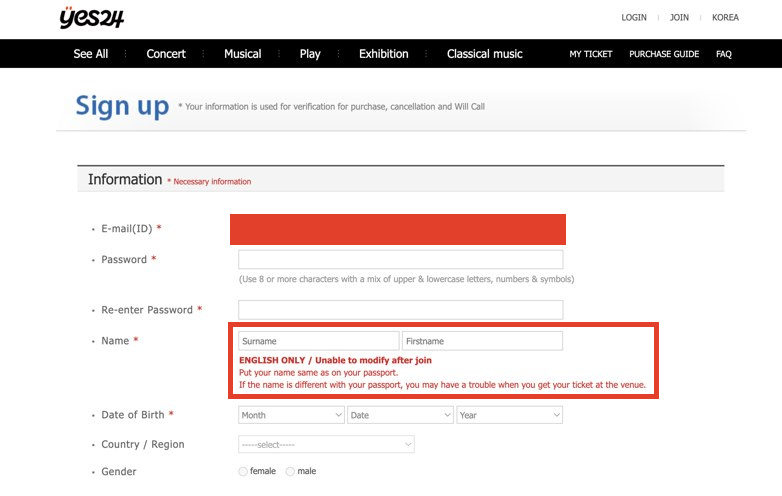Click the Surname input field
Image resolution: width=782 pixels, height=496 pixels.
[319, 341]
